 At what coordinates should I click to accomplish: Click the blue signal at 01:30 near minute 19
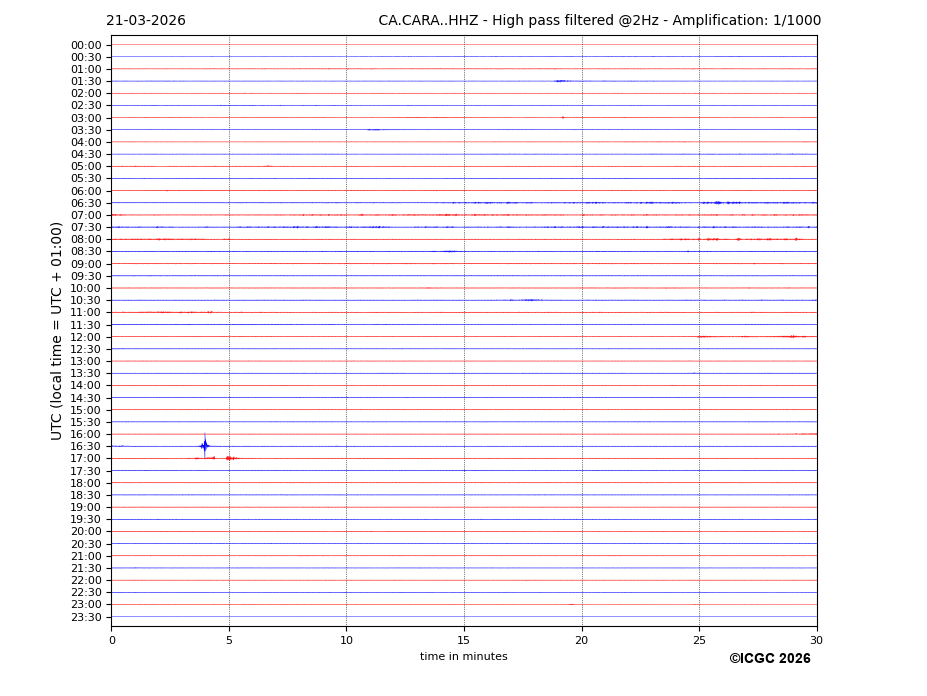560,81
